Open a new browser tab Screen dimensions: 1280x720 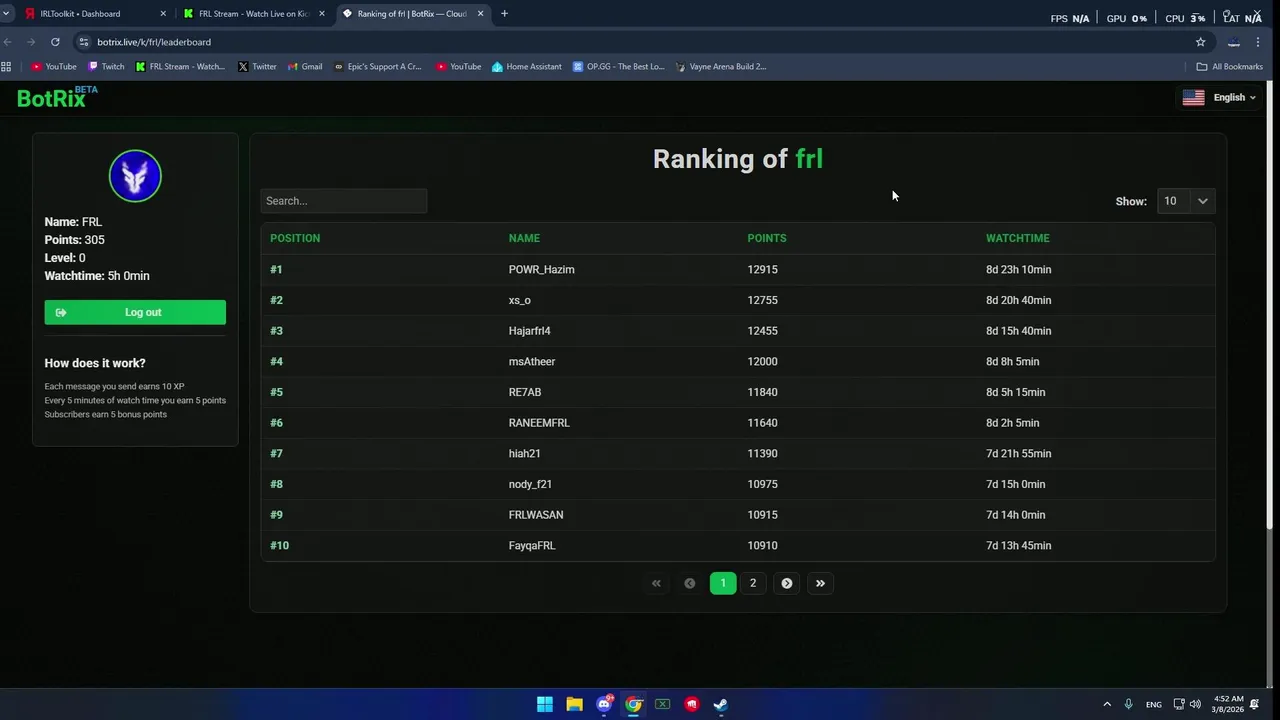tap(504, 14)
